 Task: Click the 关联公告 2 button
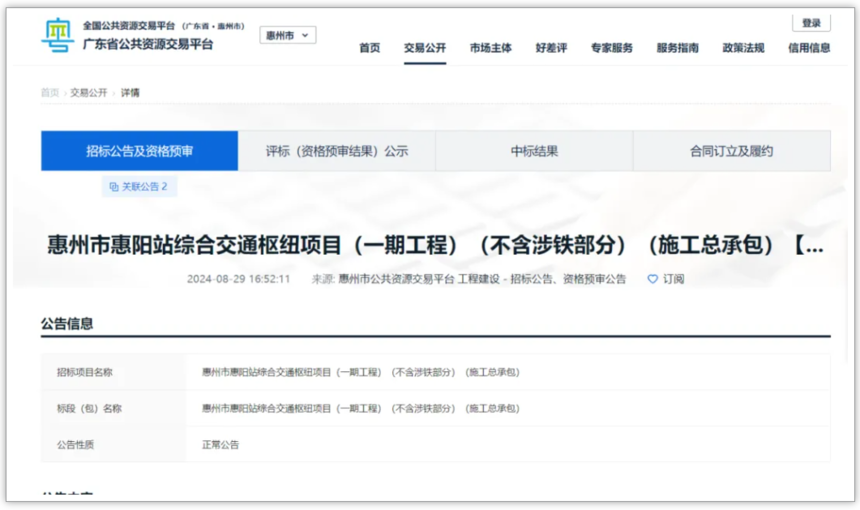click(x=139, y=187)
